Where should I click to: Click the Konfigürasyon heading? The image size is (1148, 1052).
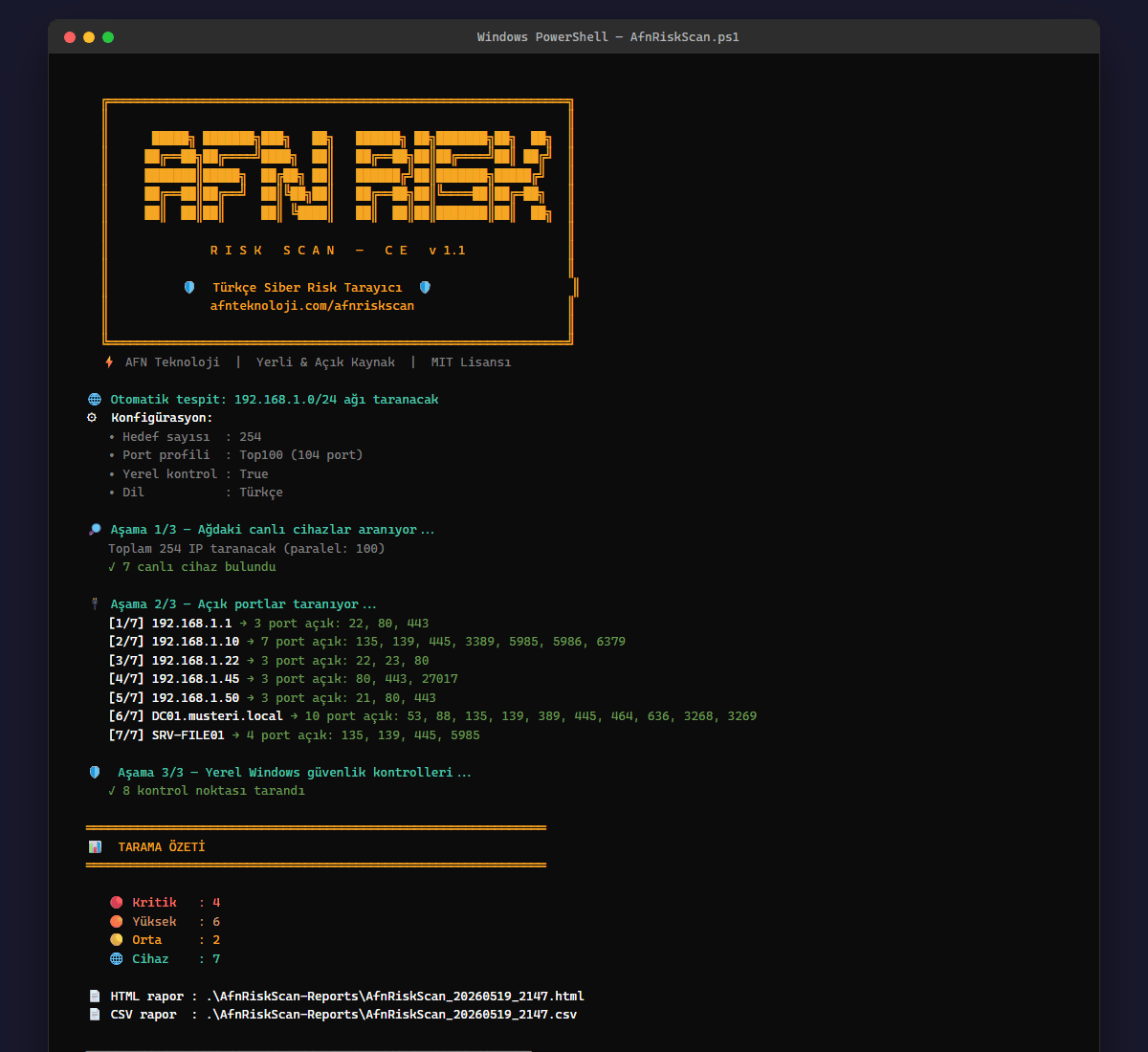[x=162, y=418]
